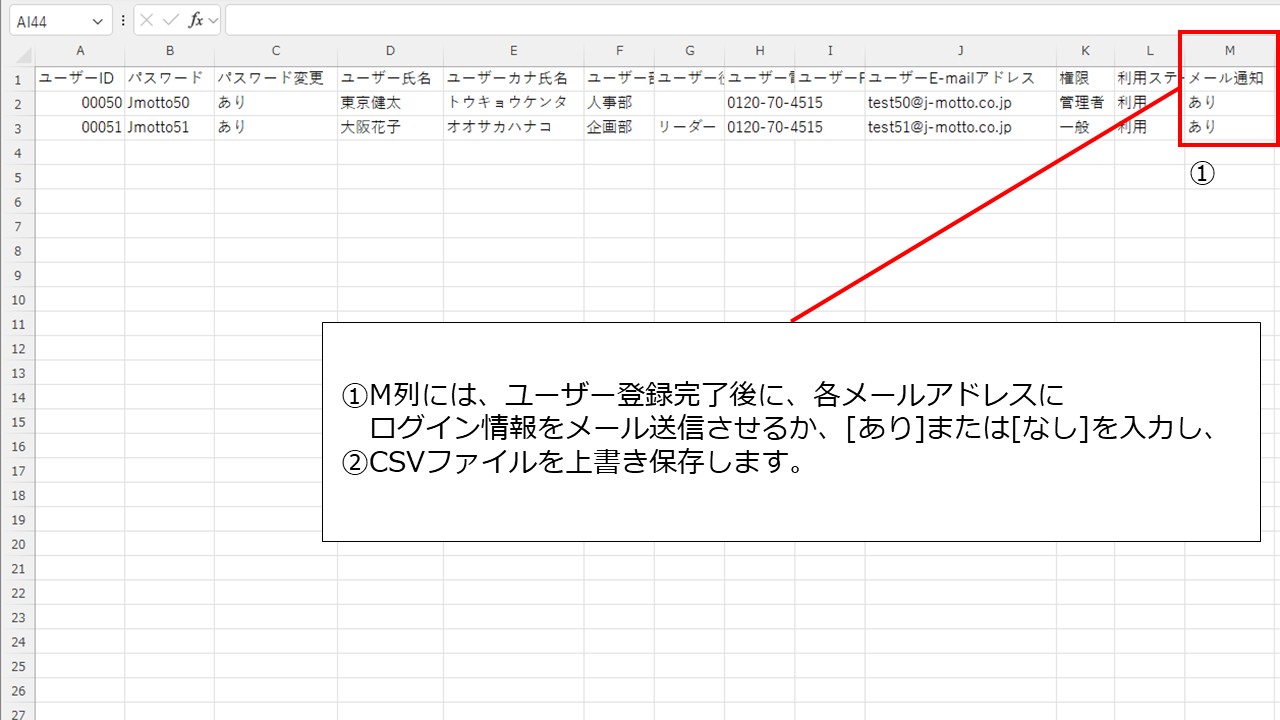Select row 4 header
1280x720 pixels.
17,152
